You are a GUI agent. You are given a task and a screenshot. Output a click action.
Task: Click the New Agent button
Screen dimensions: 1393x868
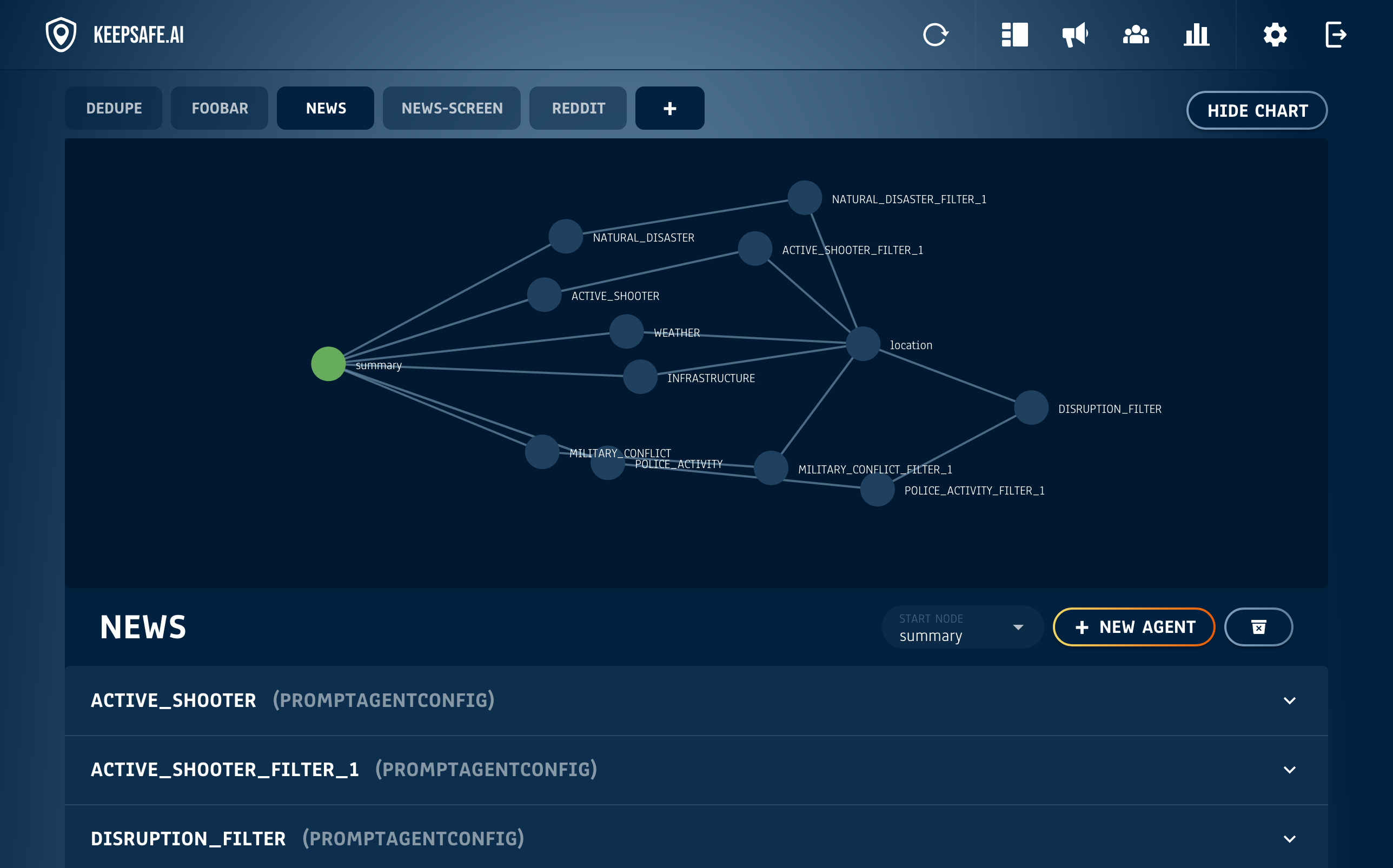[x=1134, y=627]
